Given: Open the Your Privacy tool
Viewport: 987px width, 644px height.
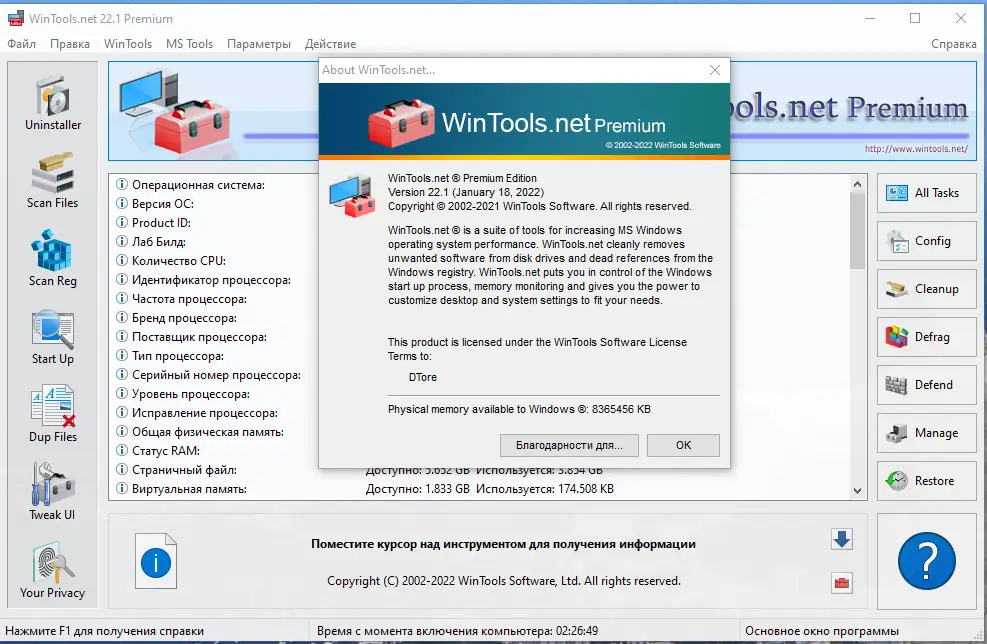Looking at the screenshot, I should click(x=51, y=568).
